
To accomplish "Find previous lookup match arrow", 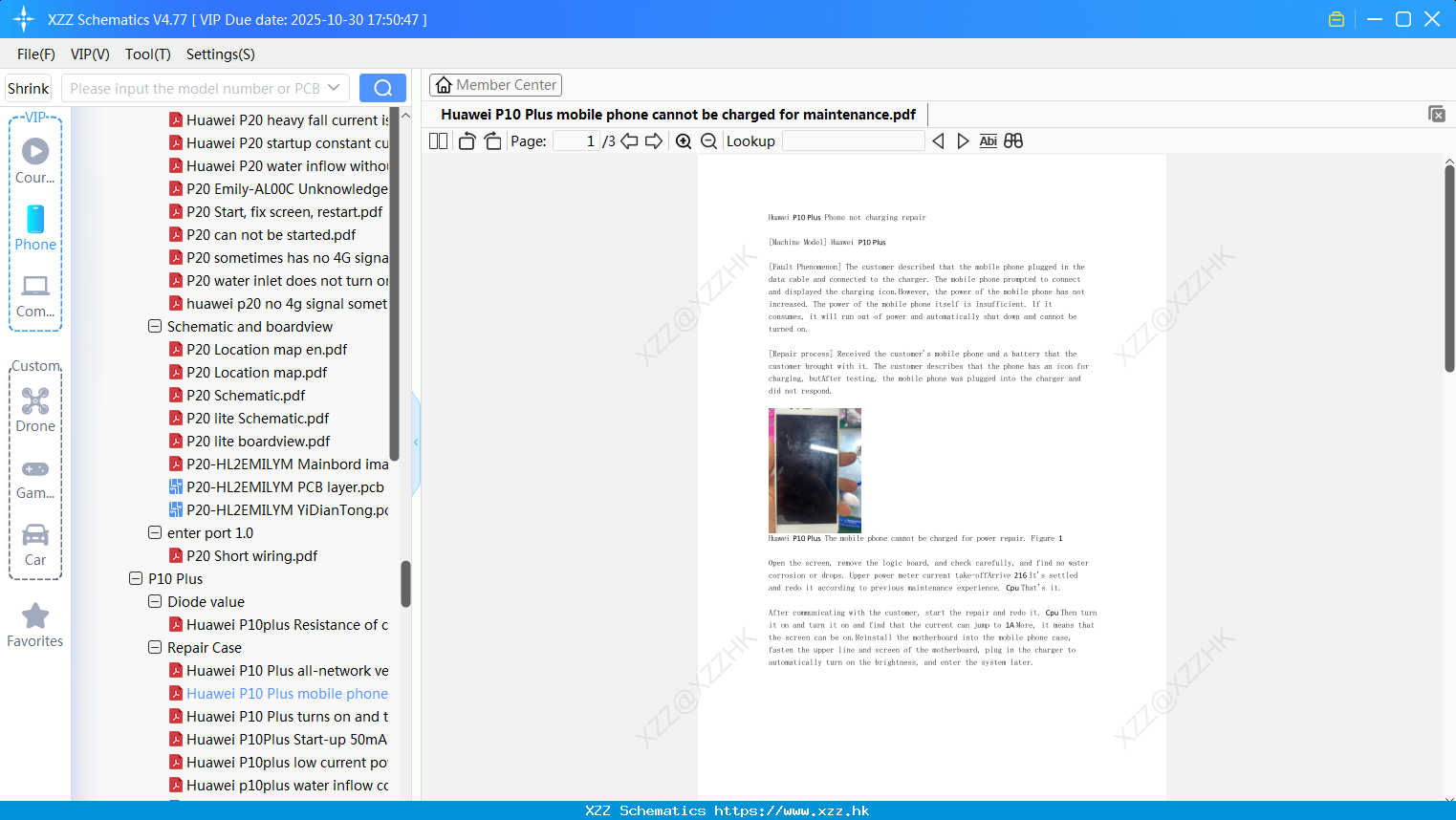I will pos(938,140).
